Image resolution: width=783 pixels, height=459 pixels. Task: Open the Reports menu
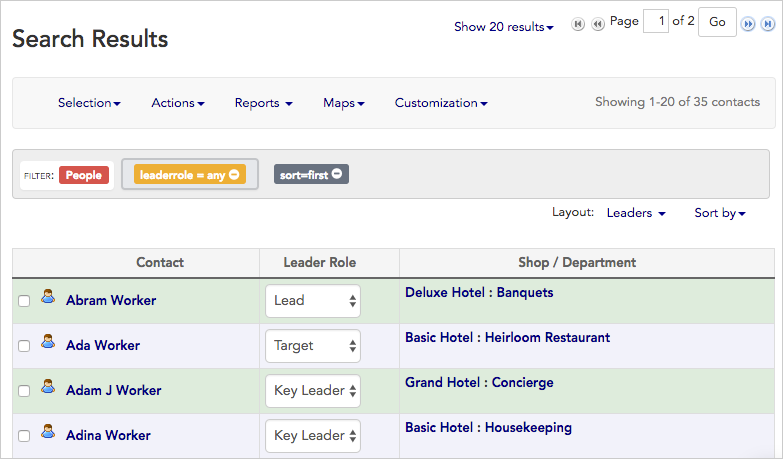[x=263, y=103]
